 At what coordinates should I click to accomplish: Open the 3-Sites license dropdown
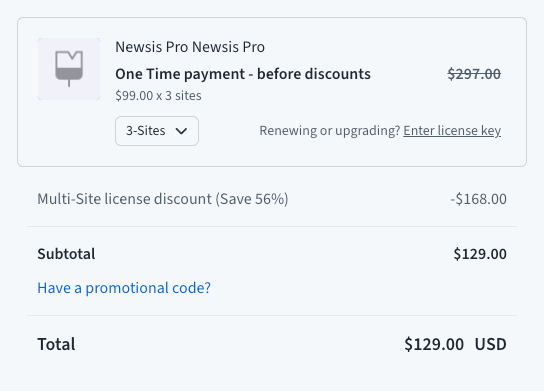click(157, 131)
